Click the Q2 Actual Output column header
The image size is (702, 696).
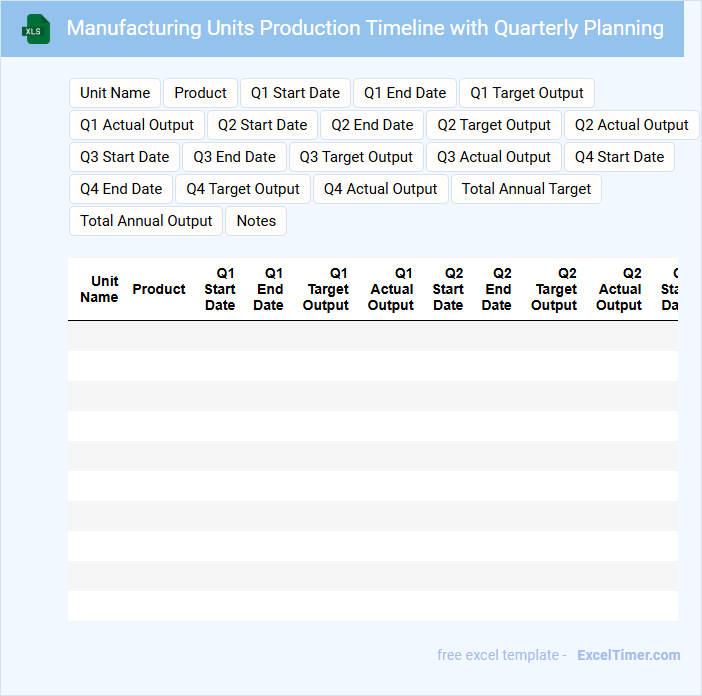619,289
